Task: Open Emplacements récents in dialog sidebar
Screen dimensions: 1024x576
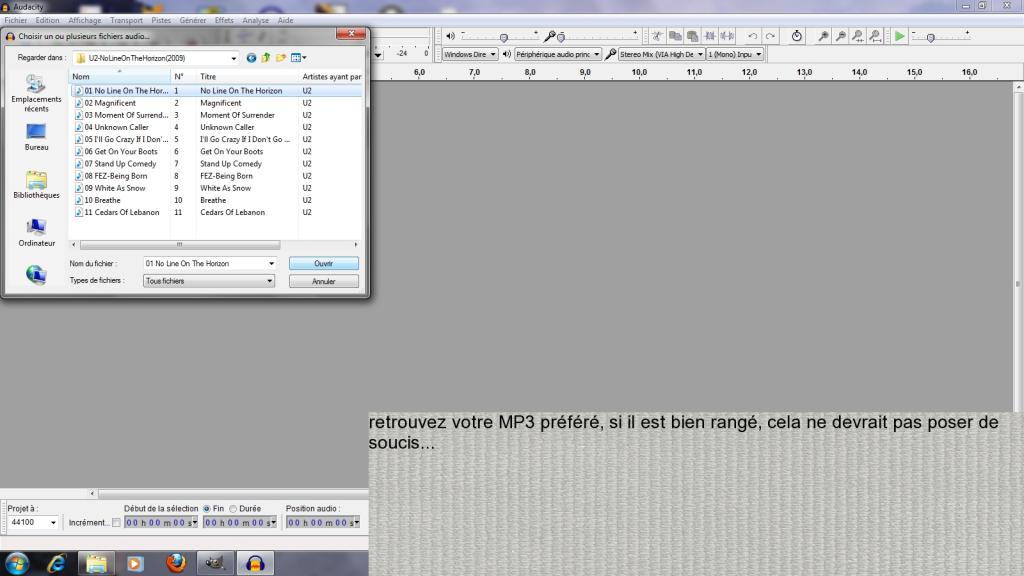Action: pos(36,93)
